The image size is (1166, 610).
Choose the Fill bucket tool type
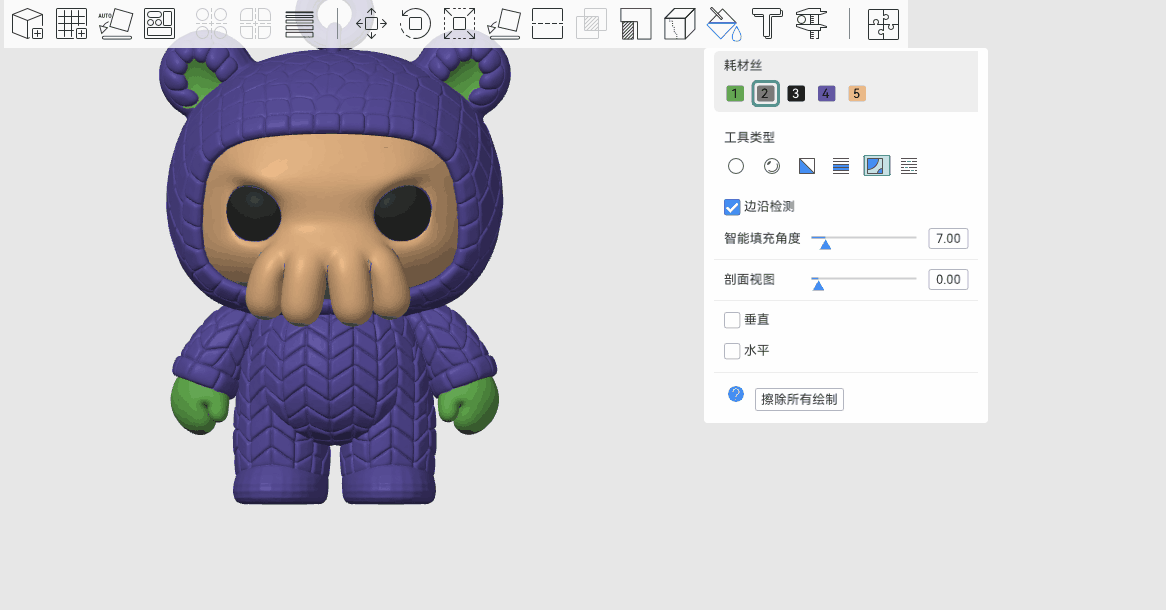[x=877, y=166]
